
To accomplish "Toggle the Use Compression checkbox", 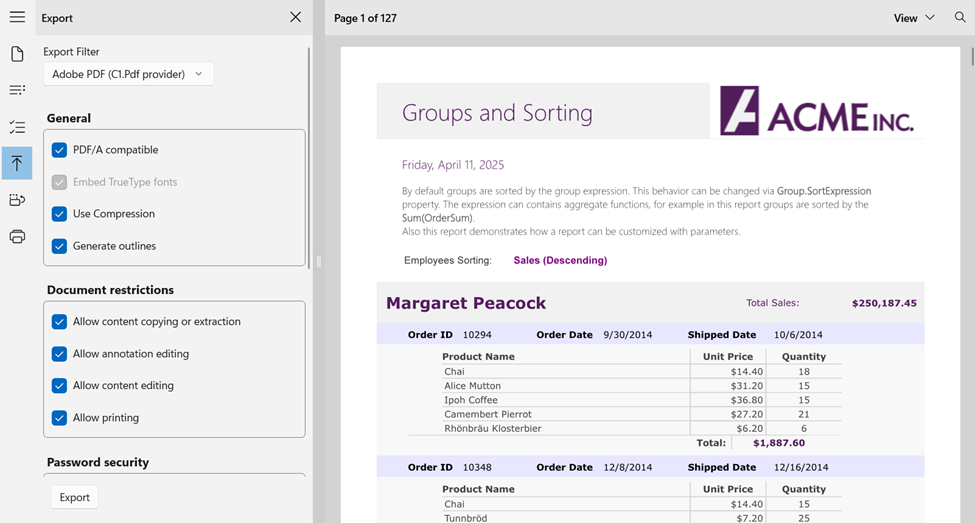I will point(60,214).
